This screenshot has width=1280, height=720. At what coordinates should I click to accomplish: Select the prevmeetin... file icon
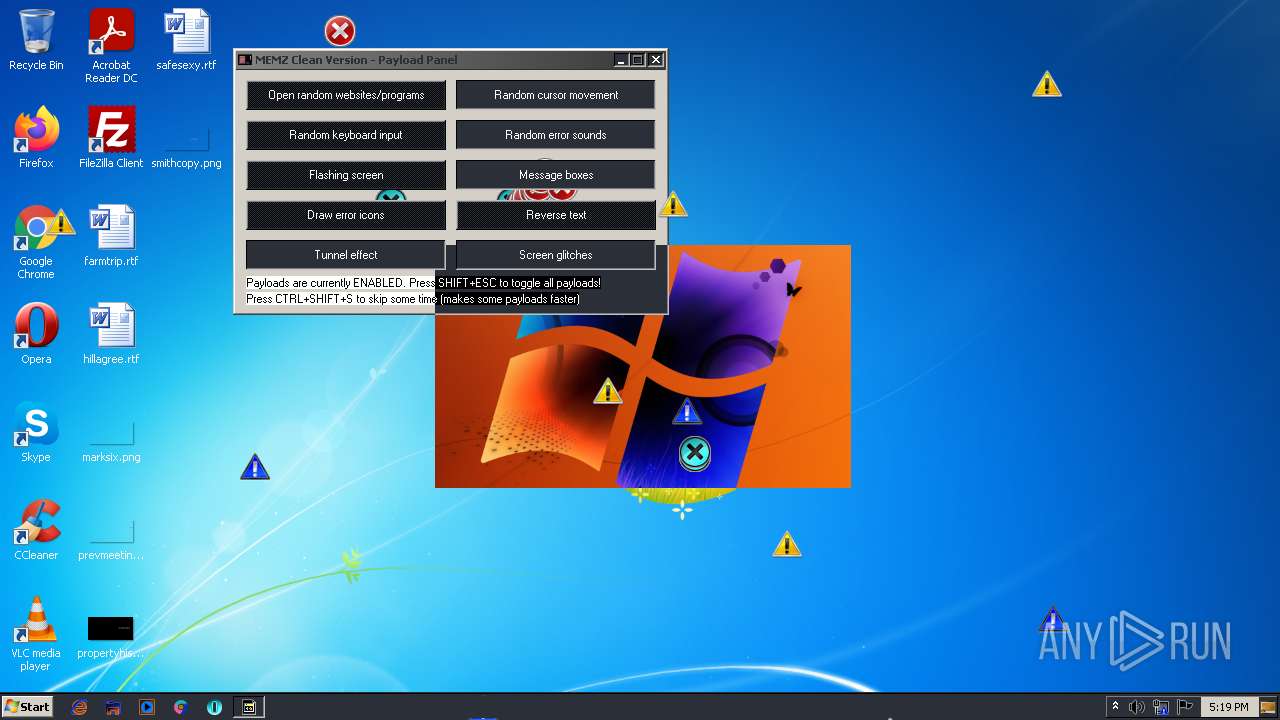coord(111,540)
